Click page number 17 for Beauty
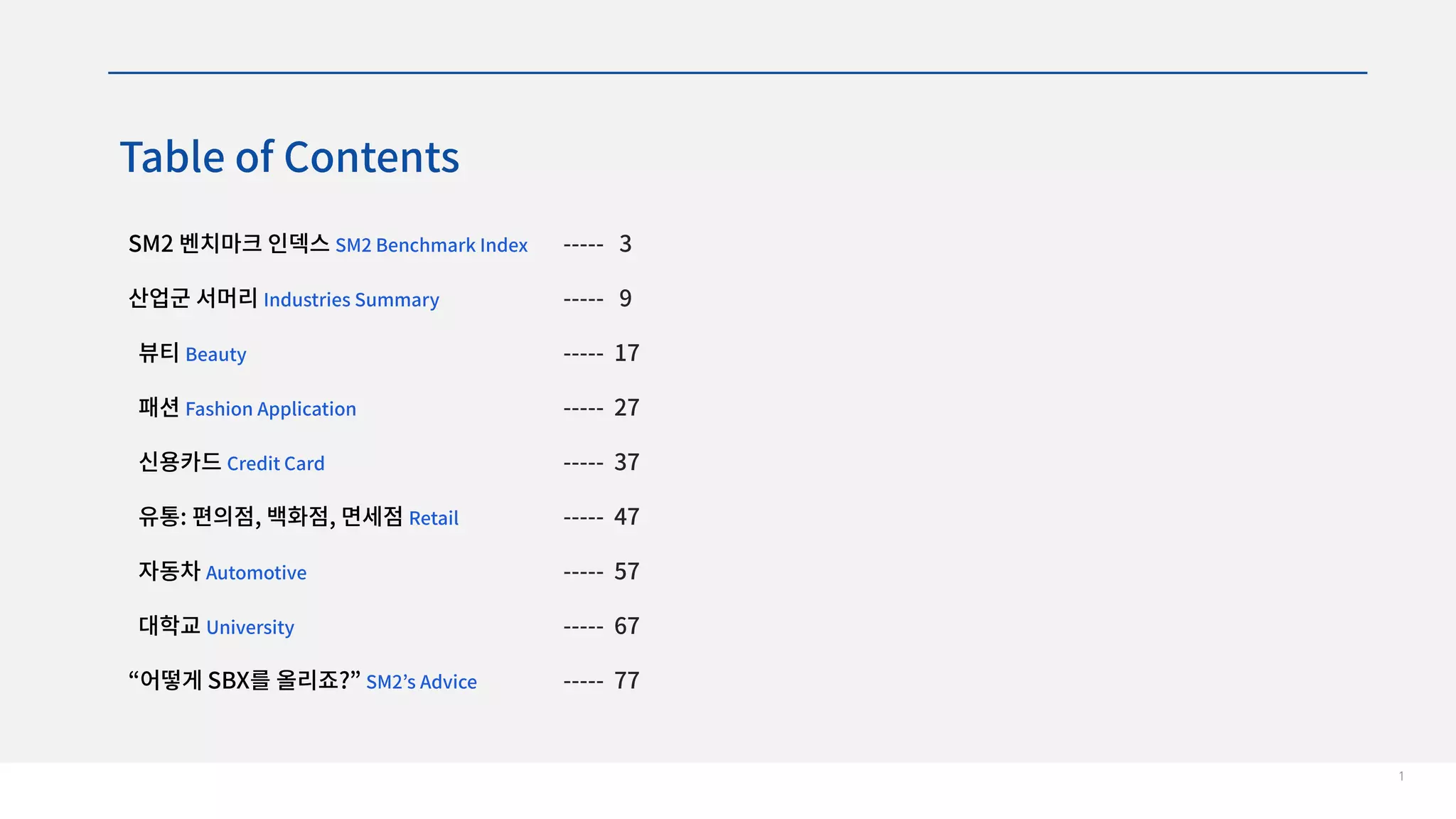The image size is (1456, 819). [x=626, y=353]
